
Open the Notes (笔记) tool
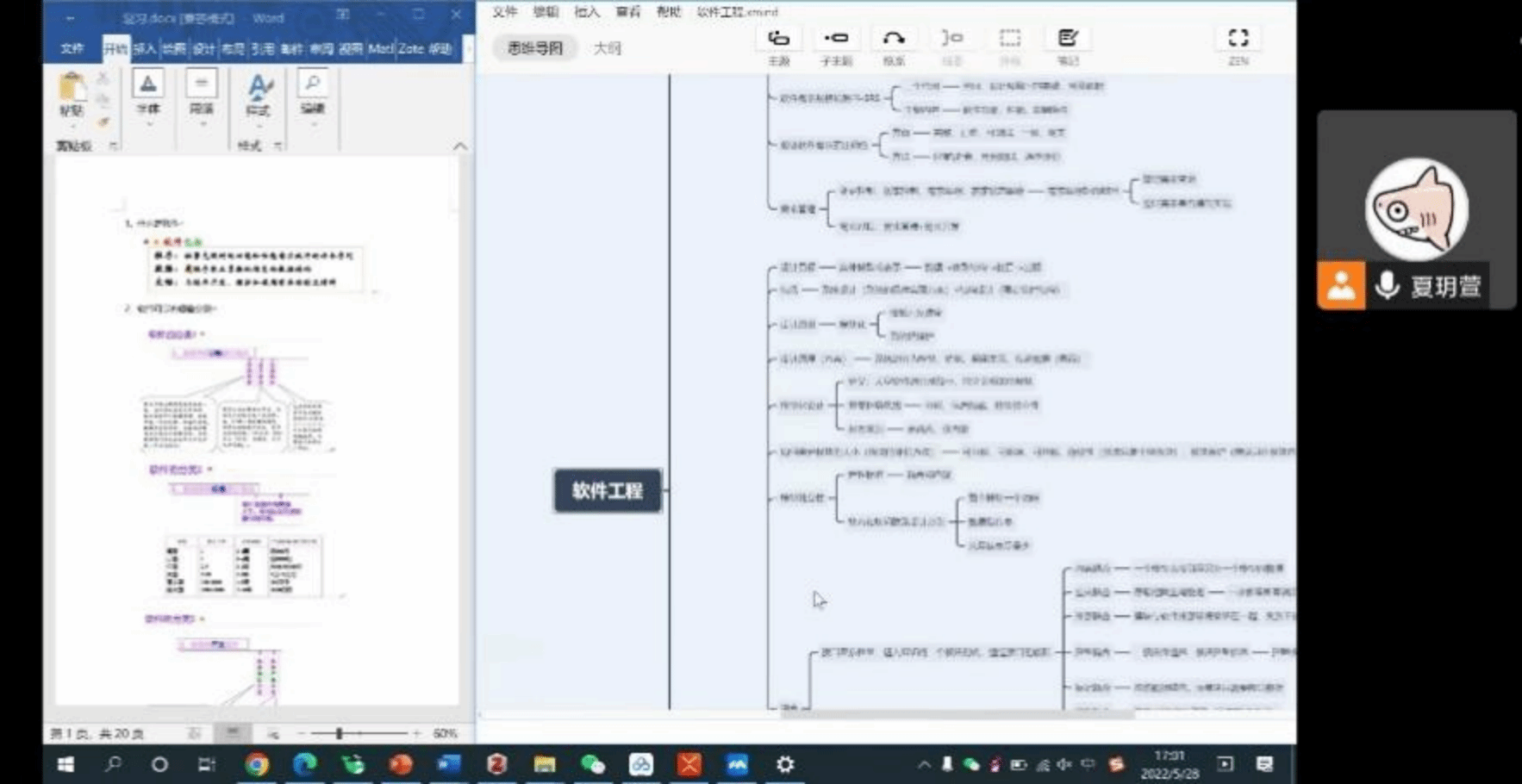tap(1068, 39)
